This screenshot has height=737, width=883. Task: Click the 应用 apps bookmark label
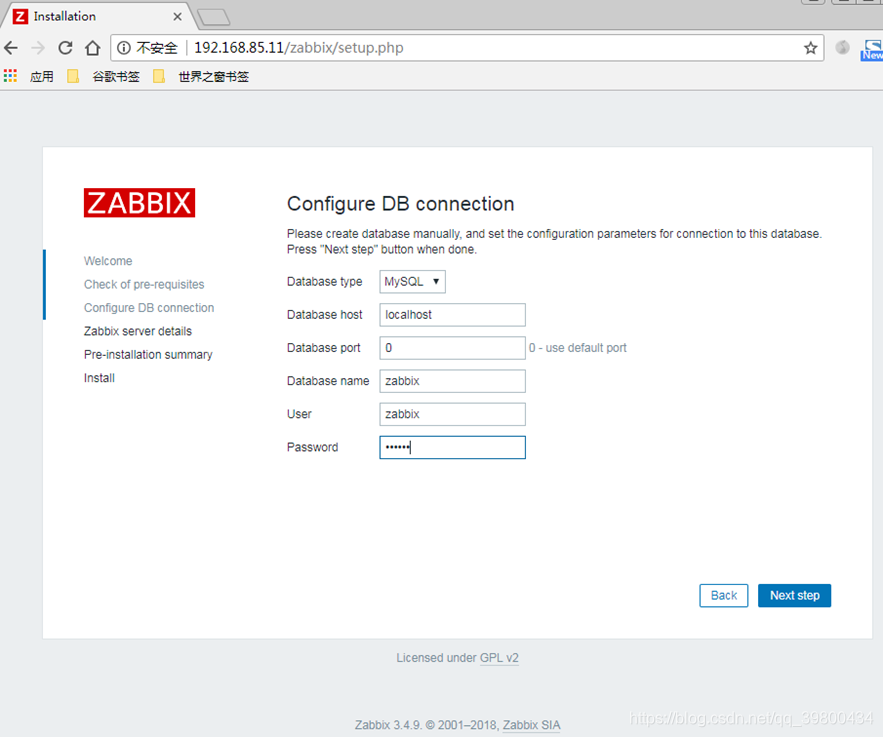click(x=42, y=76)
